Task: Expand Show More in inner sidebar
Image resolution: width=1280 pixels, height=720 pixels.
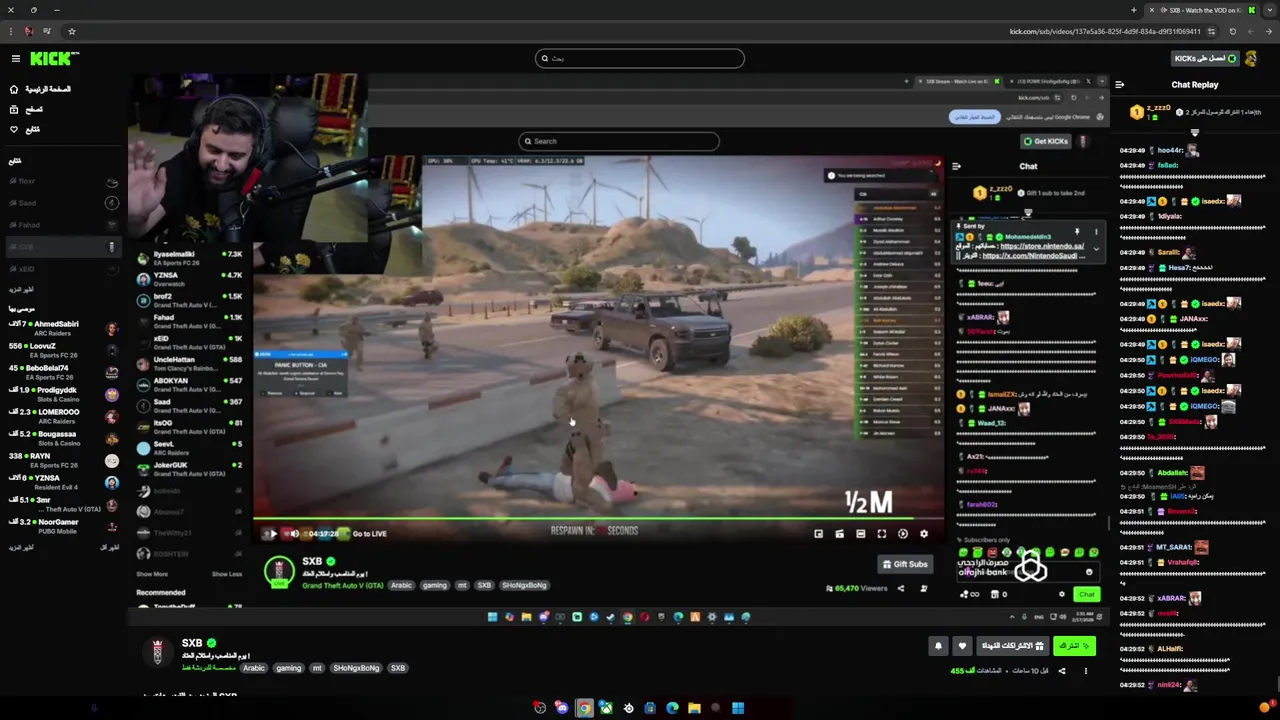Action: [x=152, y=574]
